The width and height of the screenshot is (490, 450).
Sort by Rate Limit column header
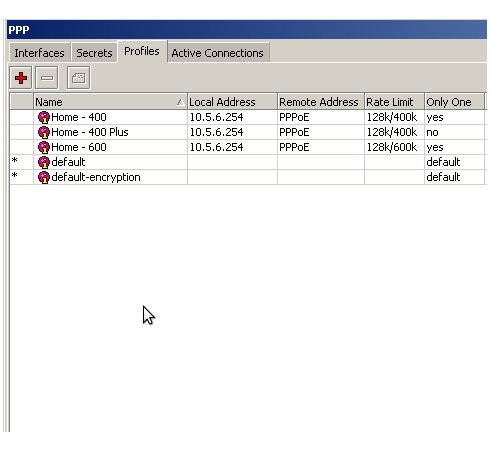pos(394,102)
